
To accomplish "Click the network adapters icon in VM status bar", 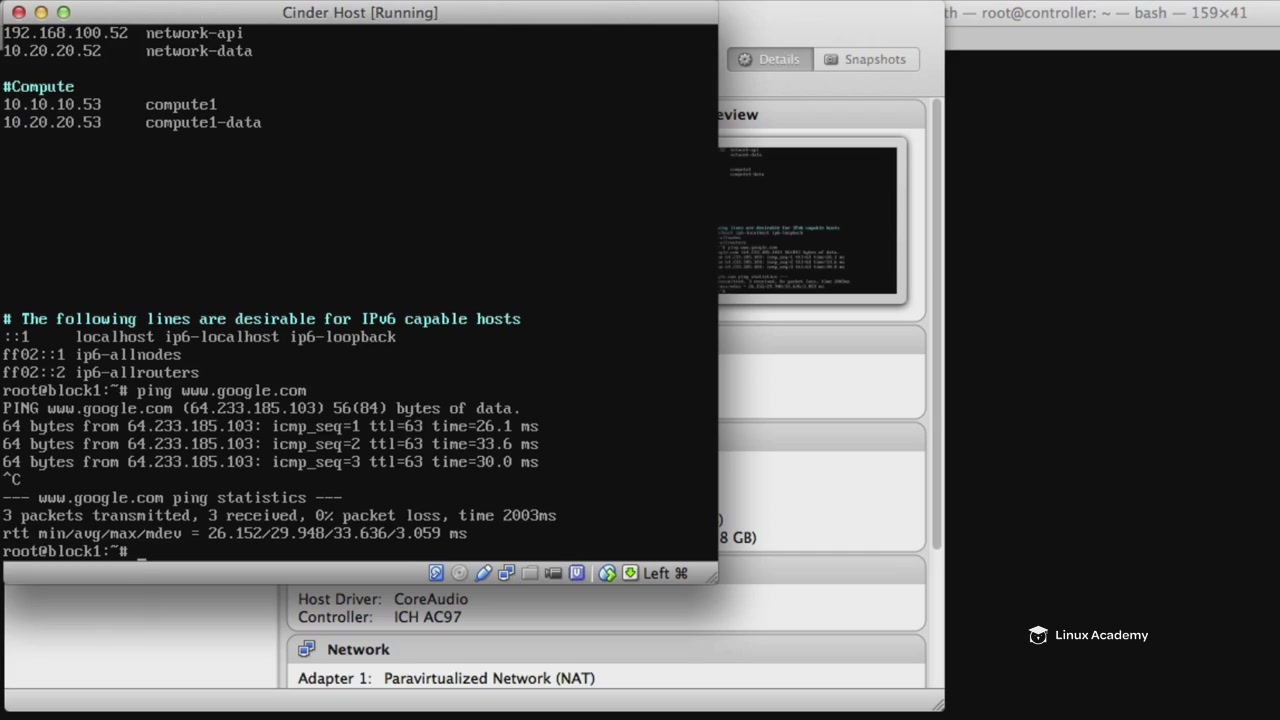I will [506, 573].
